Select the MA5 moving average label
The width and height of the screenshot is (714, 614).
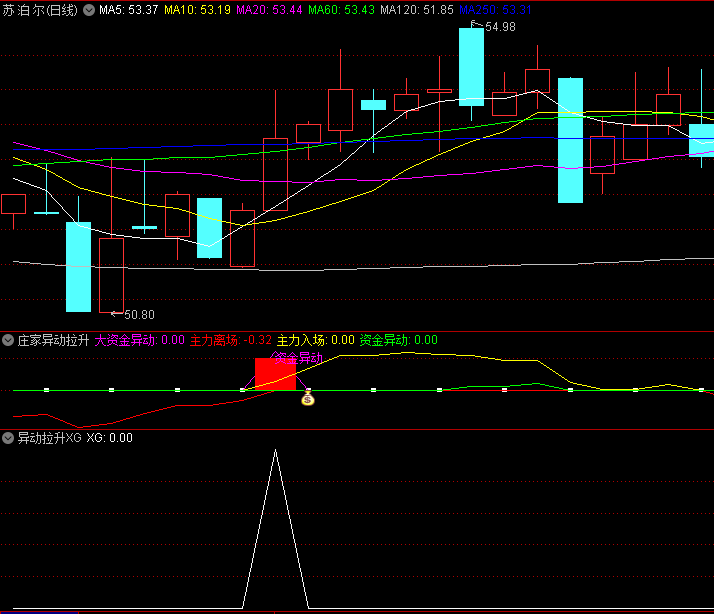click(x=129, y=10)
